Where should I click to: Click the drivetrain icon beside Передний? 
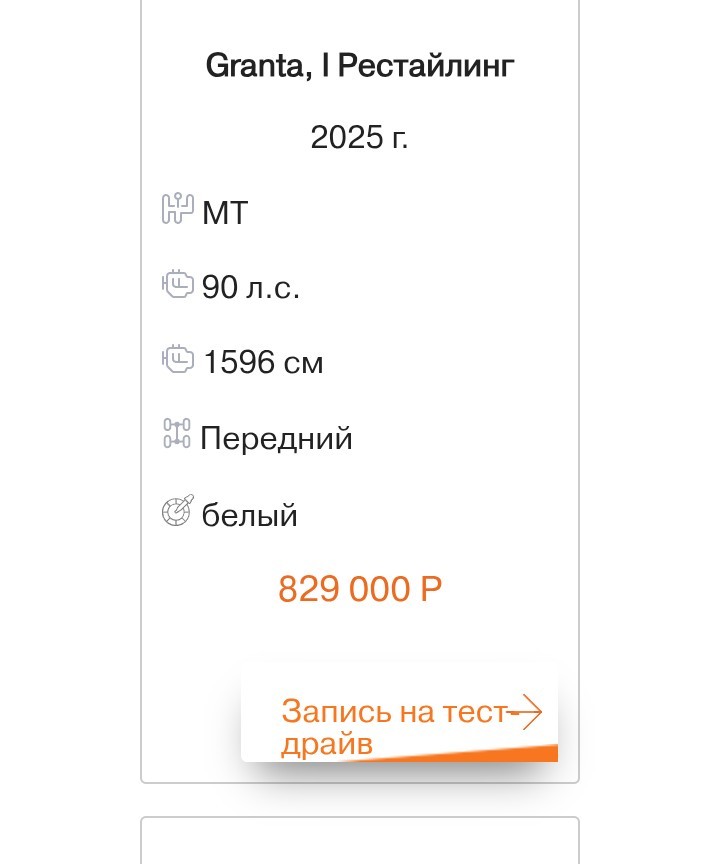tap(176, 434)
